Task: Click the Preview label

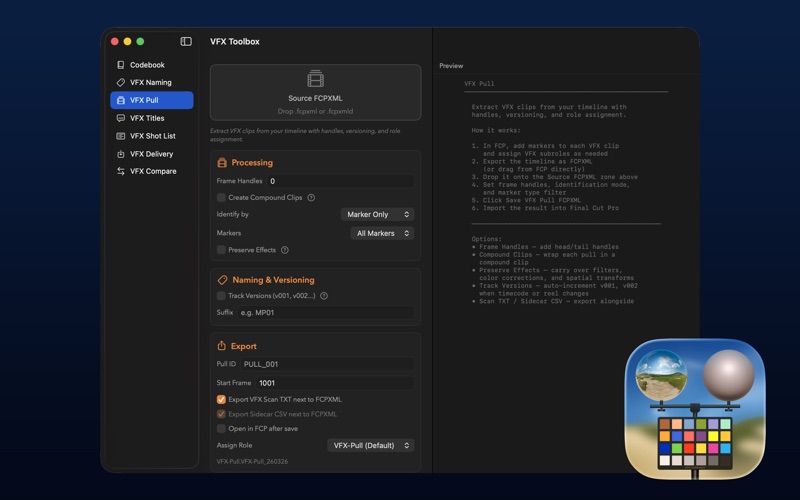Action: coord(451,66)
